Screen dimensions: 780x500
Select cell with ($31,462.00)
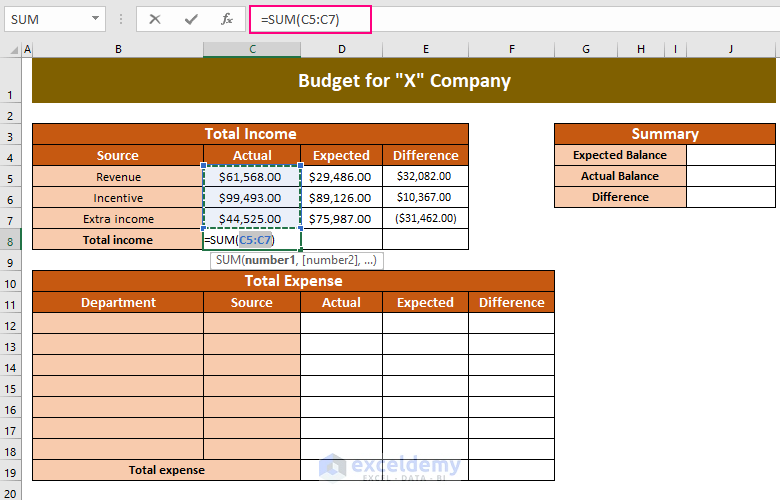(x=425, y=218)
